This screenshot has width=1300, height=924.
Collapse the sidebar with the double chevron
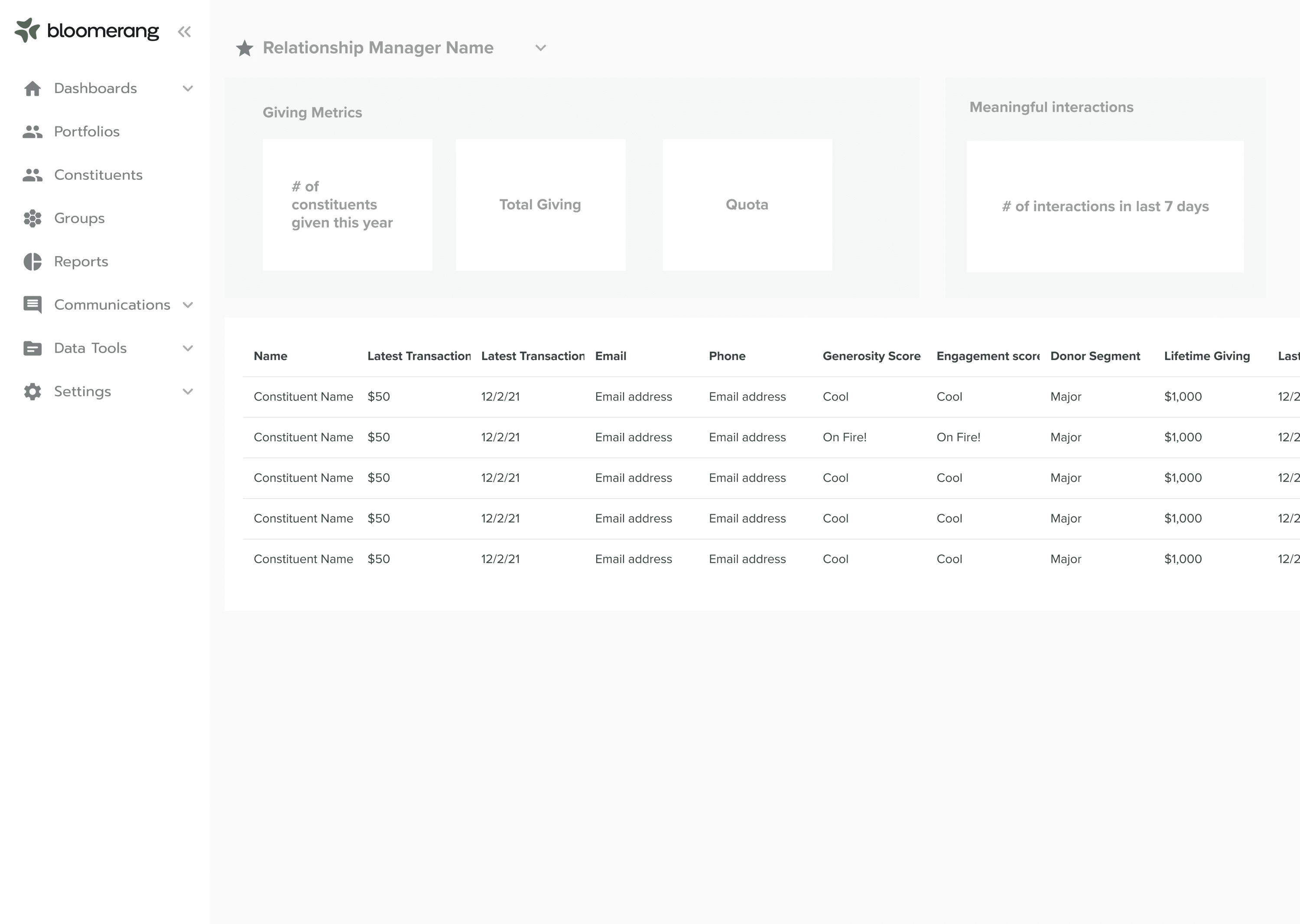(x=184, y=32)
